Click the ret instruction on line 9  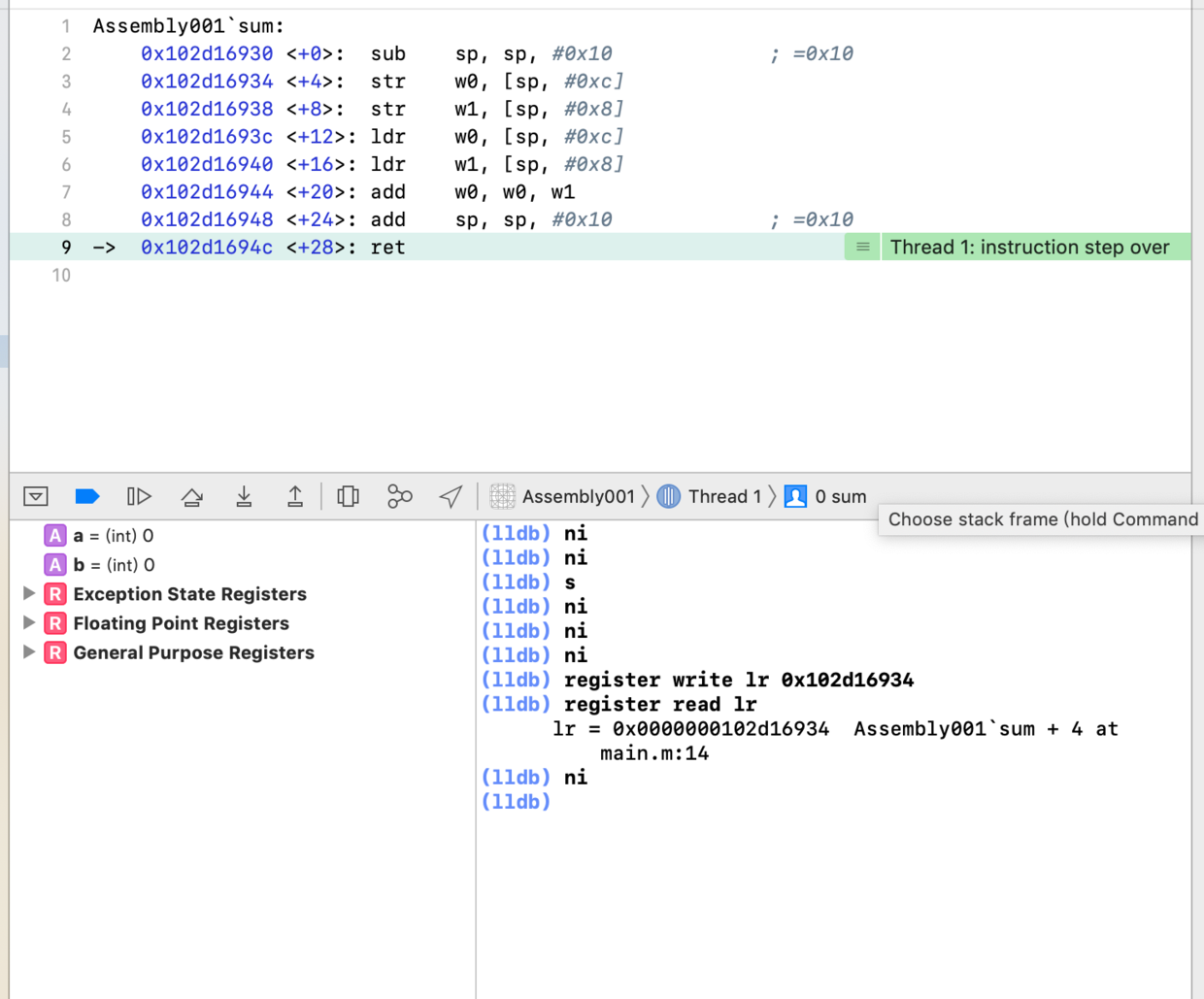pos(387,248)
